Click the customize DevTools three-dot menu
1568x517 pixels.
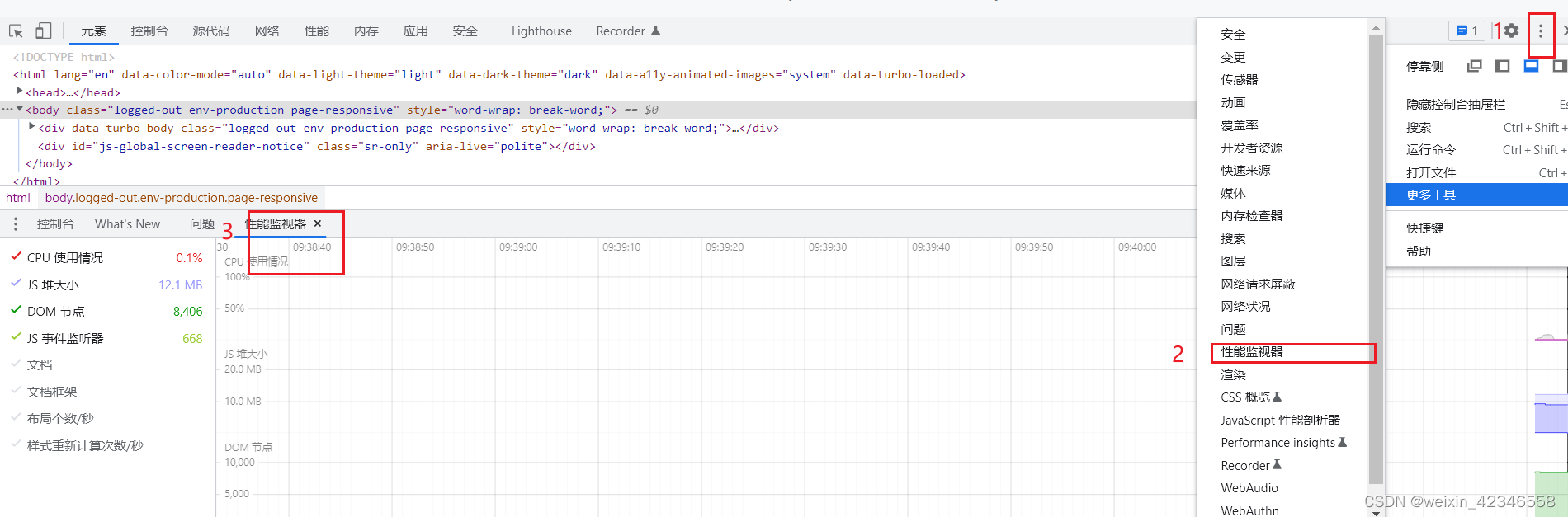1540,31
